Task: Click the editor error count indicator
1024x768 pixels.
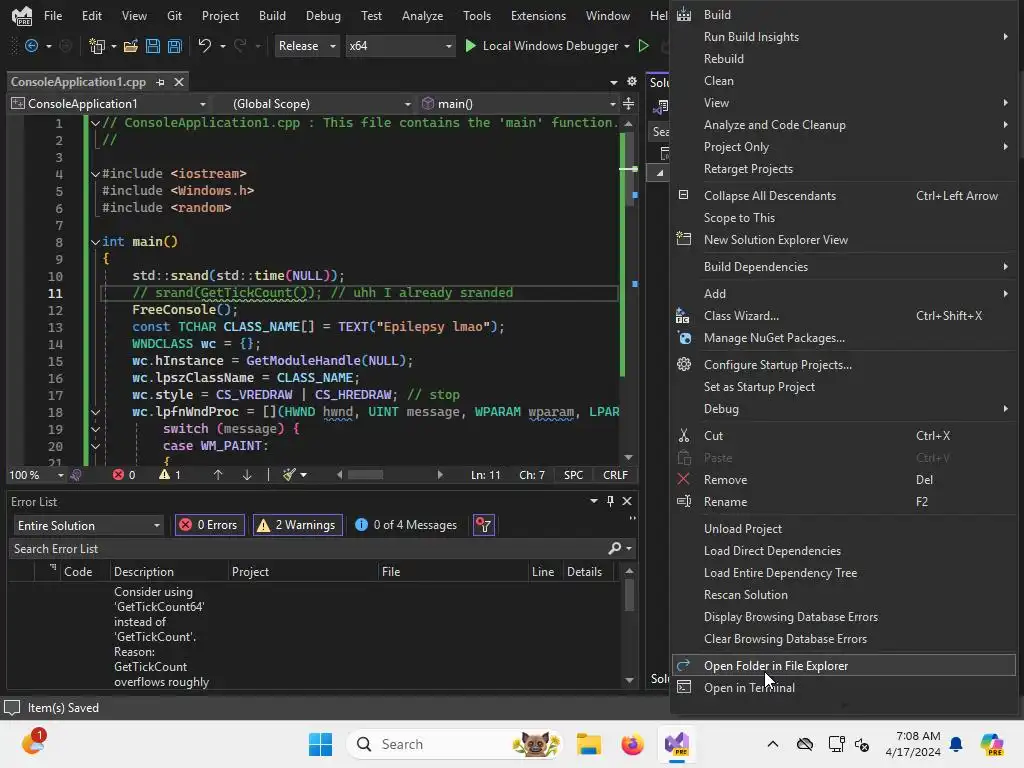Action: click(124, 475)
